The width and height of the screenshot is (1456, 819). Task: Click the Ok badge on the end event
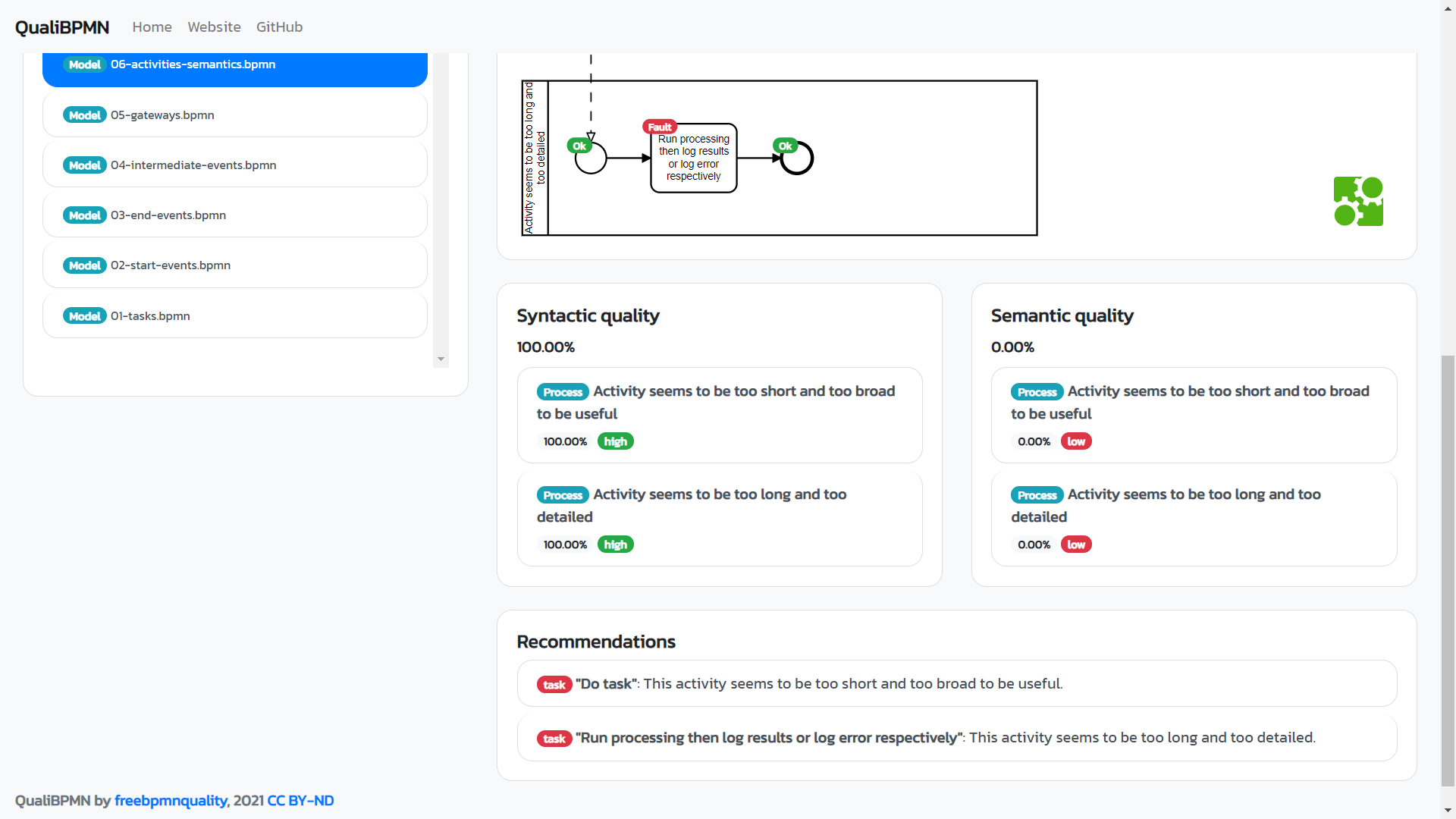tap(786, 145)
